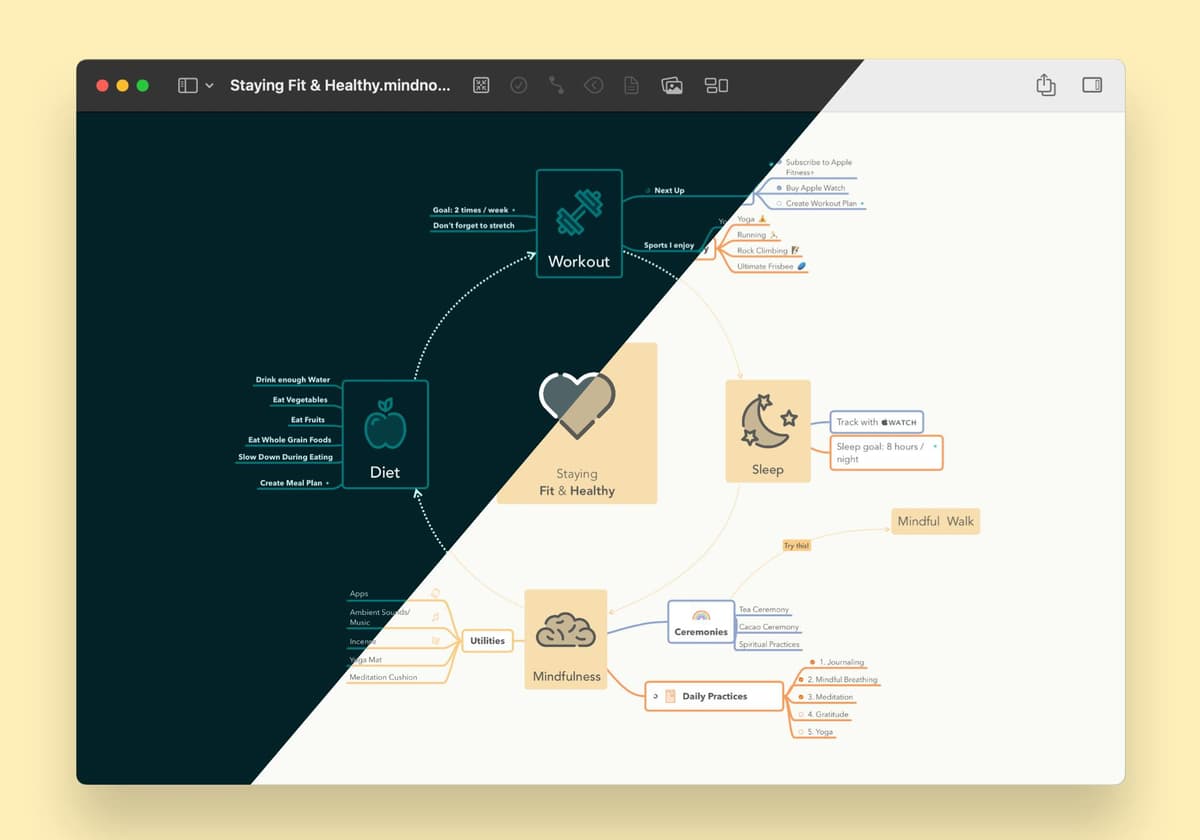The image size is (1200, 840).
Task: Open the sidebar view dropdown chevron
Action: pyautogui.click(x=209, y=86)
